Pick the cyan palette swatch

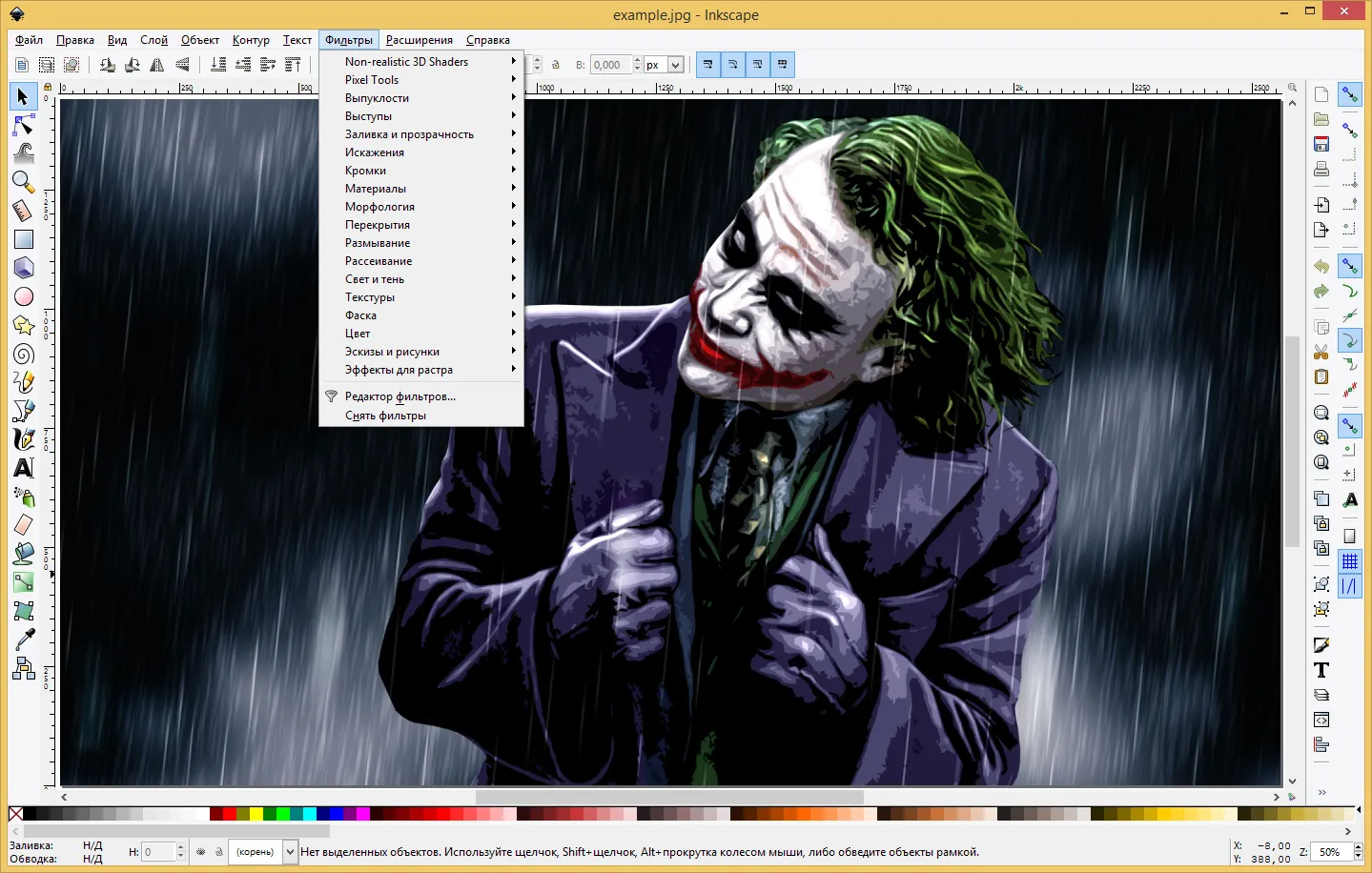point(310,814)
